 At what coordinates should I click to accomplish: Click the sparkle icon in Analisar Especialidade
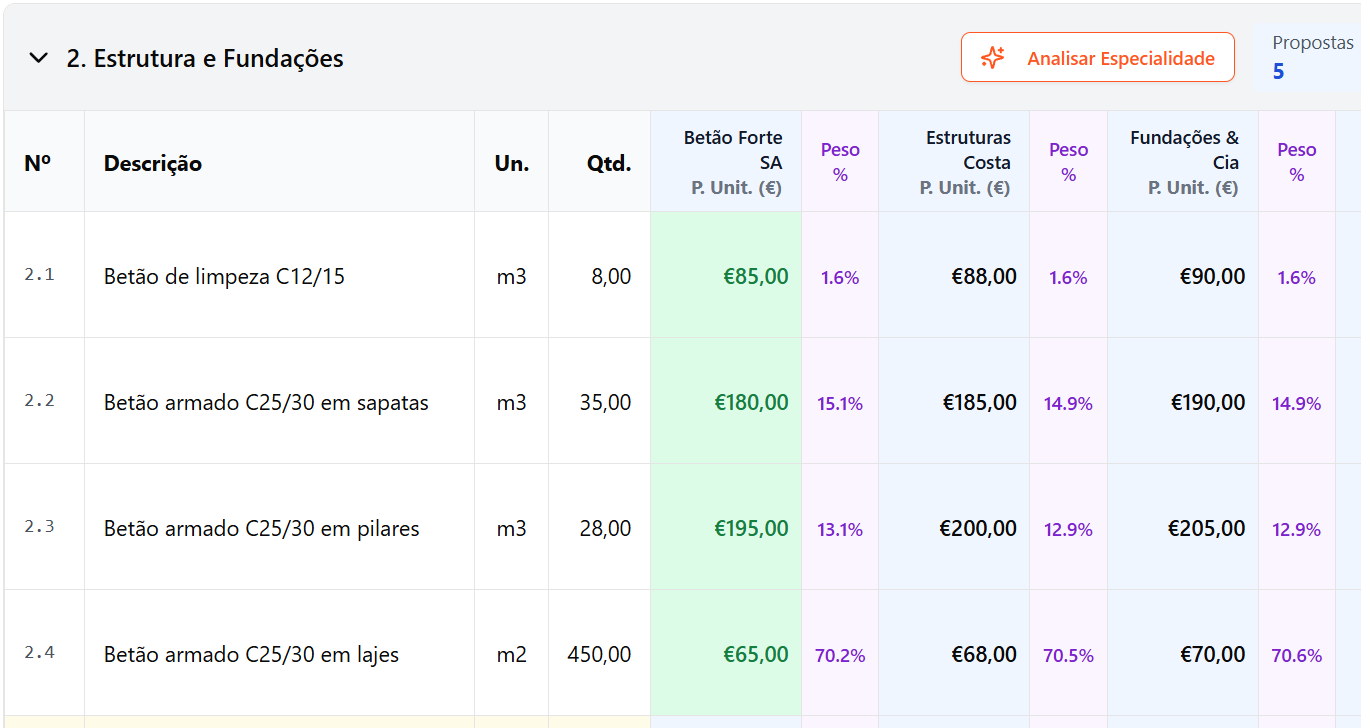[x=992, y=58]
